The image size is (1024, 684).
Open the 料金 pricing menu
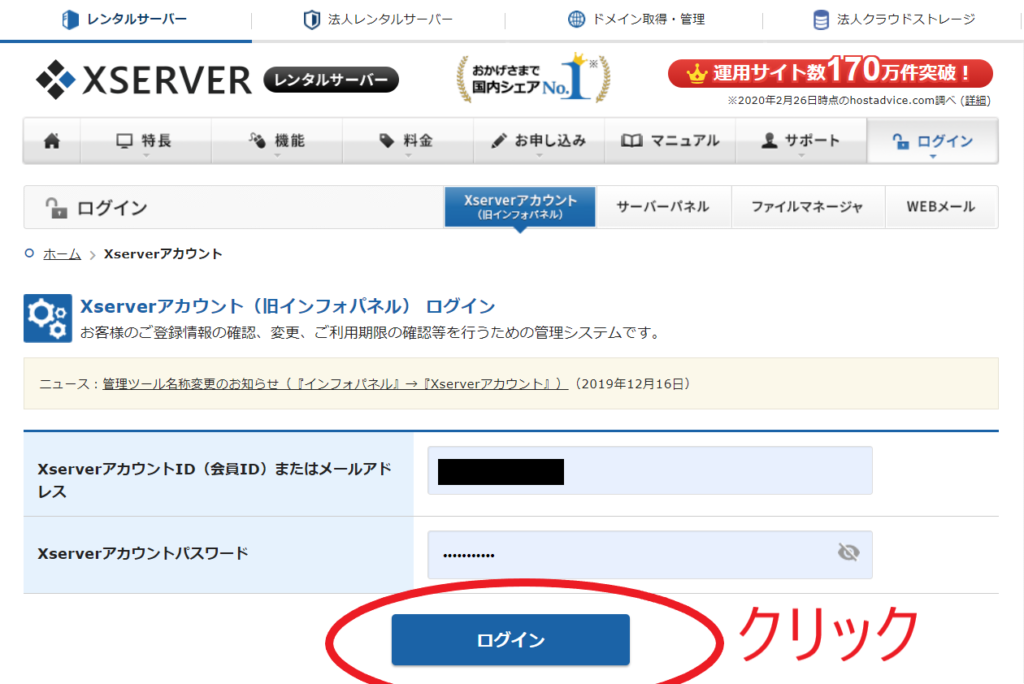coord(408,140)
